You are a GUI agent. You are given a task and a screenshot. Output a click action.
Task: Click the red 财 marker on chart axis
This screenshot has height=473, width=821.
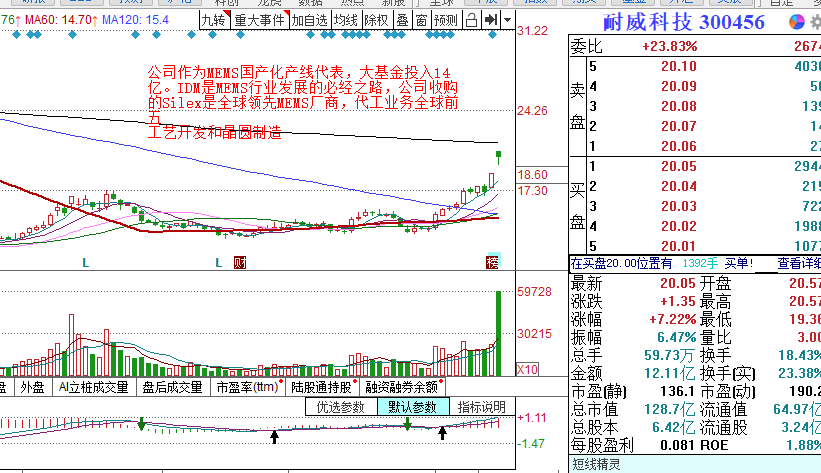238,262
